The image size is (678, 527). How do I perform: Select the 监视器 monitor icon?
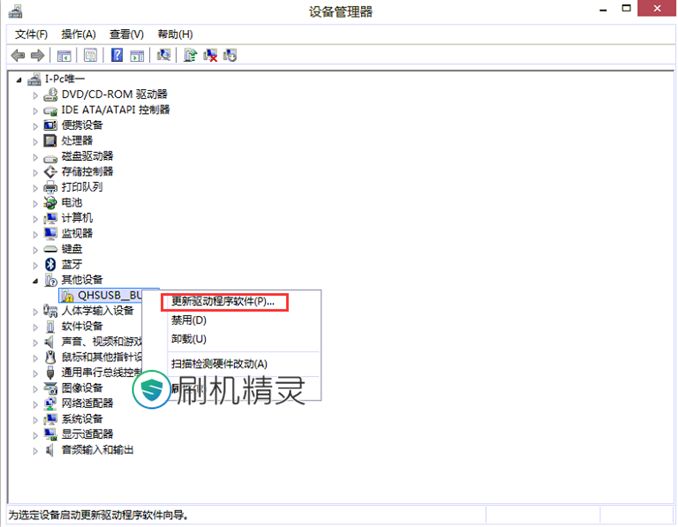(x=50, y=233)
